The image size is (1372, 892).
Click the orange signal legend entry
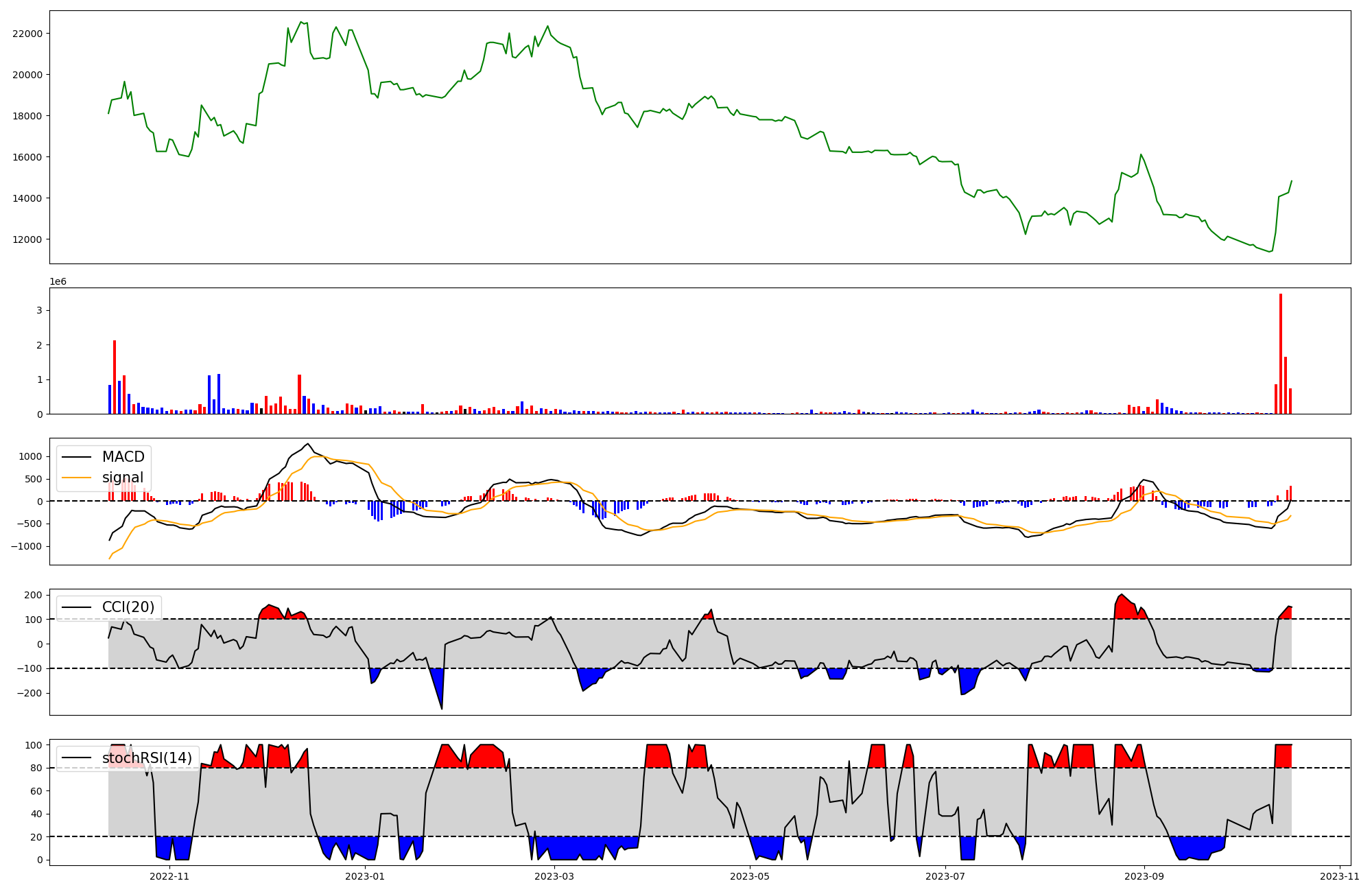pos(122,478)
